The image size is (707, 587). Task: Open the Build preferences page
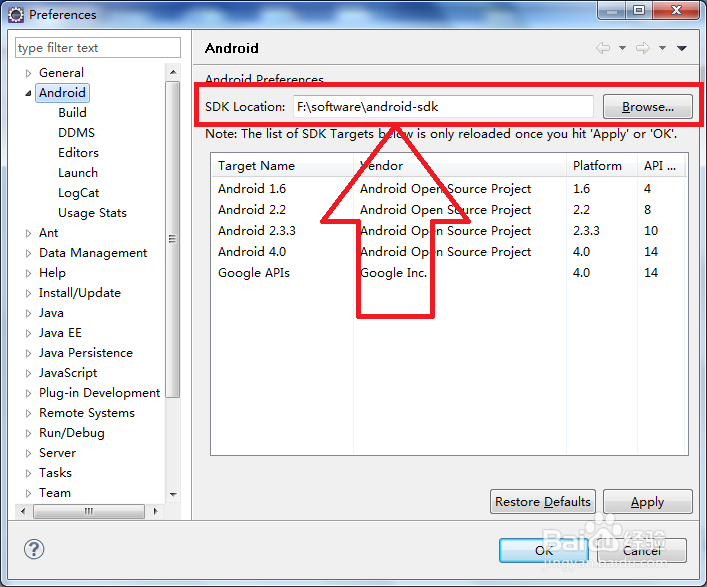click(x=72, y=113)
